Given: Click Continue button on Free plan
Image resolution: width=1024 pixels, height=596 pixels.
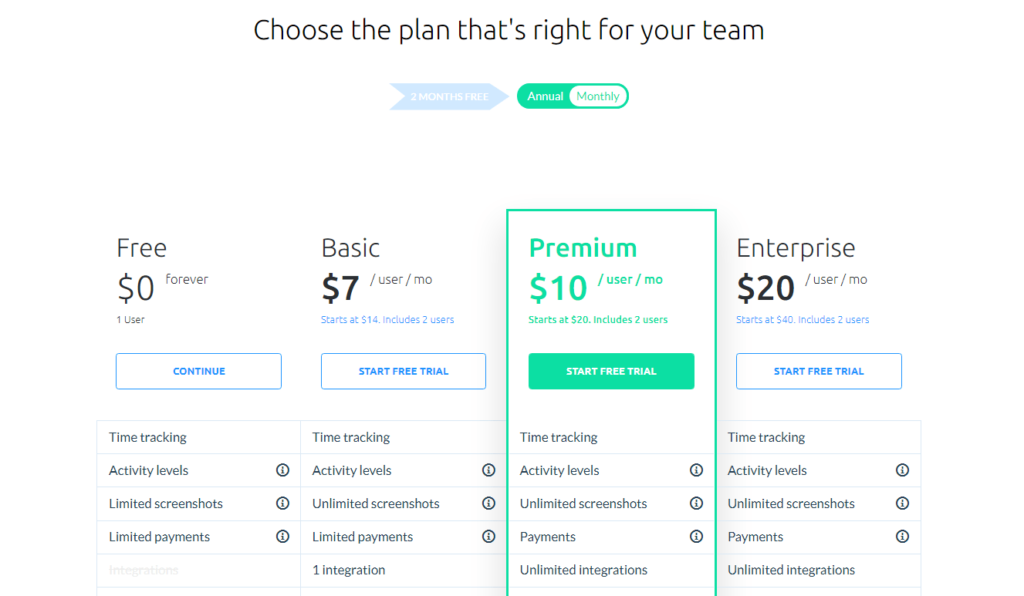Looking at the screenshot, I should point(199,371).
